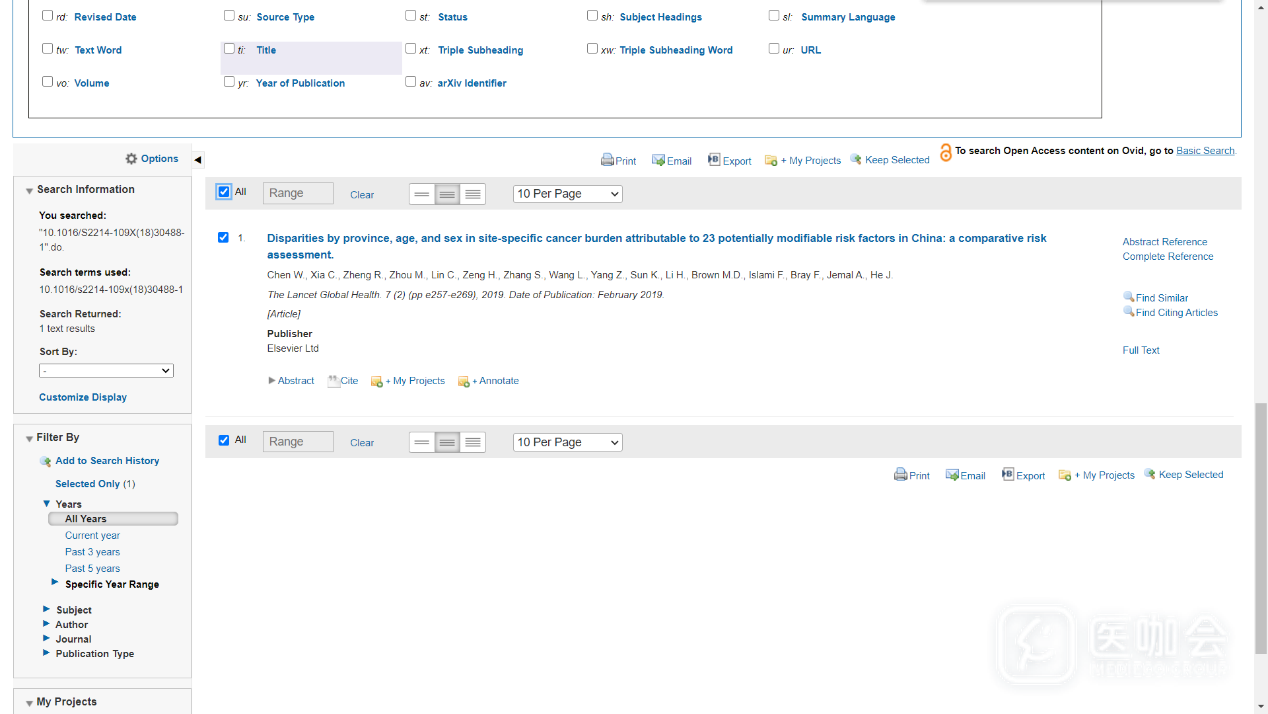Click the Basic Search link
This screenshot has height=714, width=1268.
tap(1205, 151)
